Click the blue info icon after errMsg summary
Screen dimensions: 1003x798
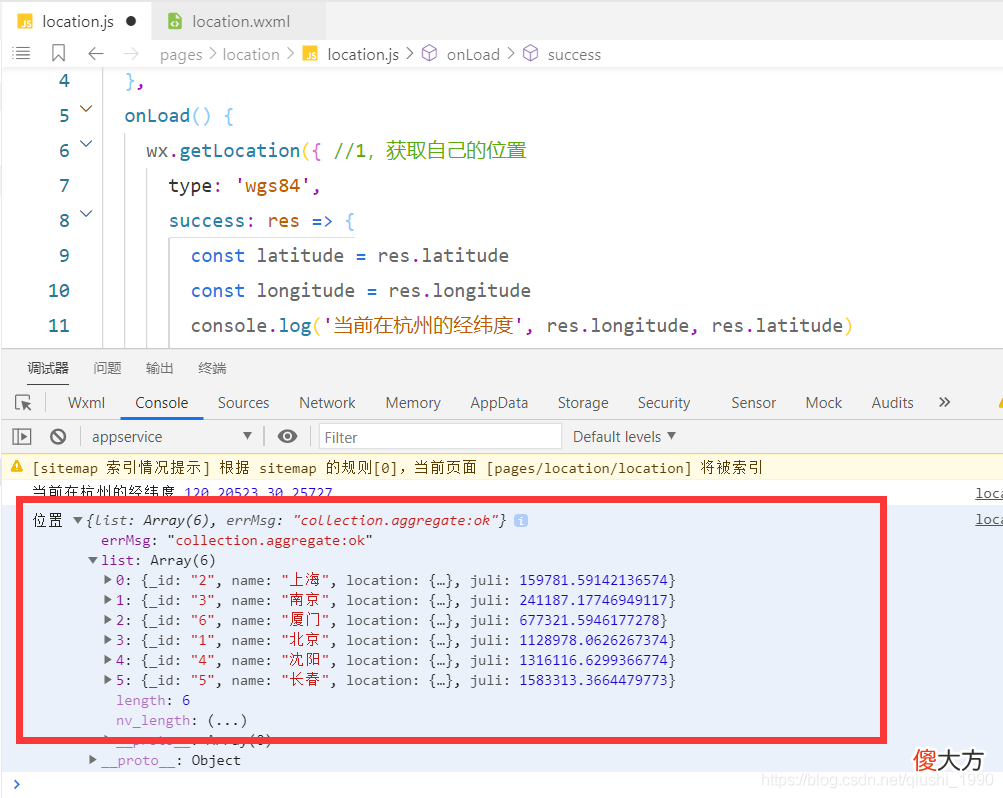(x=521, y=520)
